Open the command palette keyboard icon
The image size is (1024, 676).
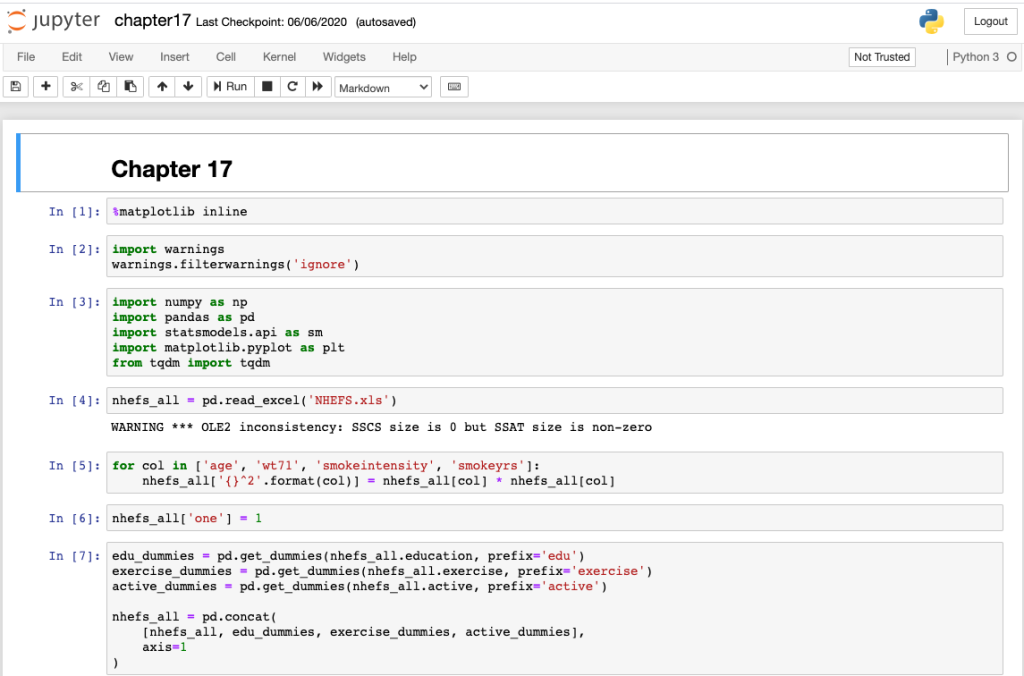pos(455,87)
